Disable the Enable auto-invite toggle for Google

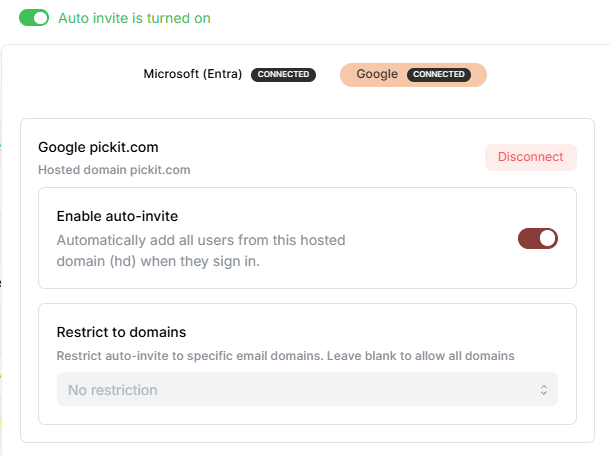click(x=537, y=238)
